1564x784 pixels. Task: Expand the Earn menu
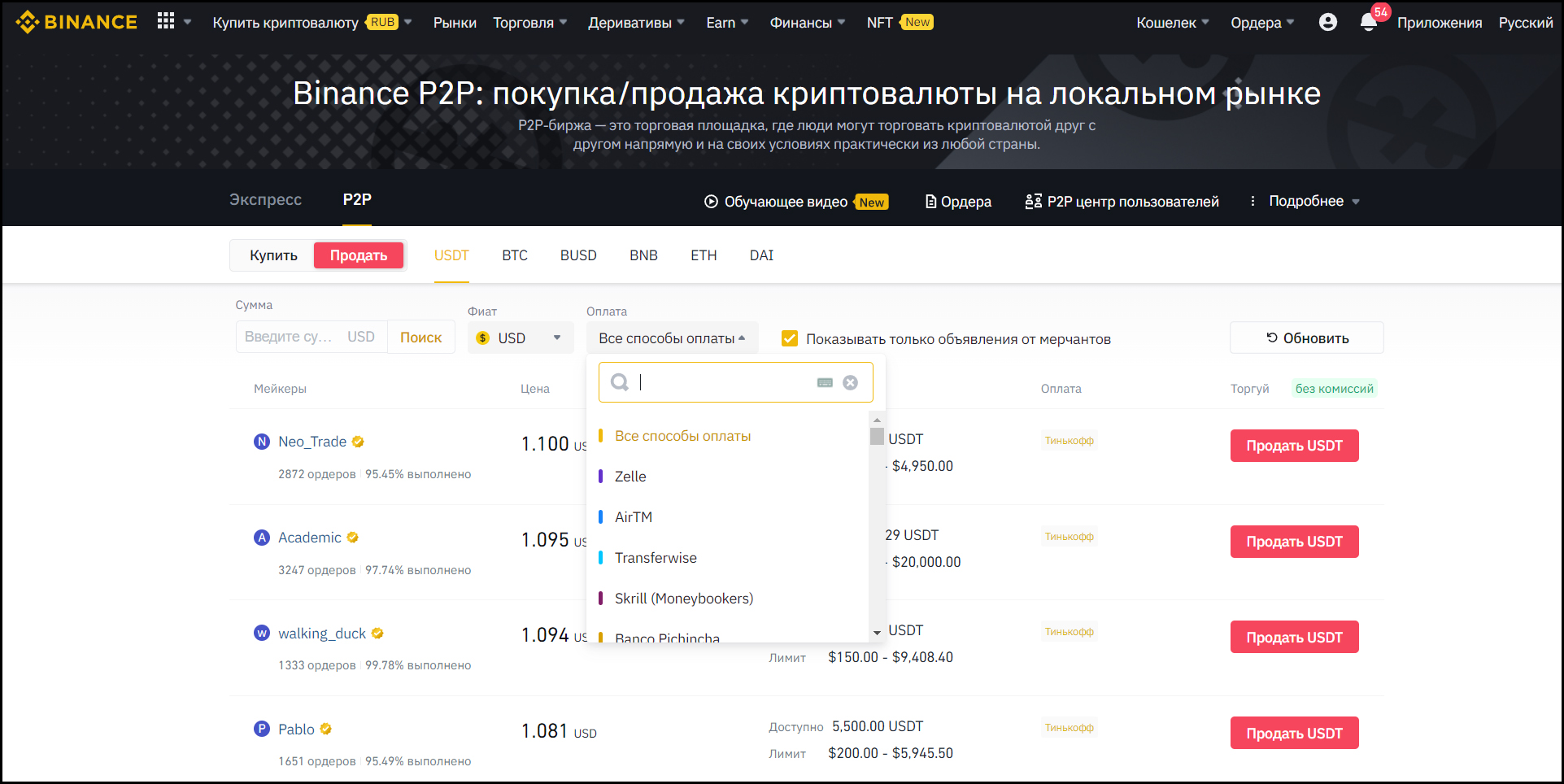(x=727, y=23)
